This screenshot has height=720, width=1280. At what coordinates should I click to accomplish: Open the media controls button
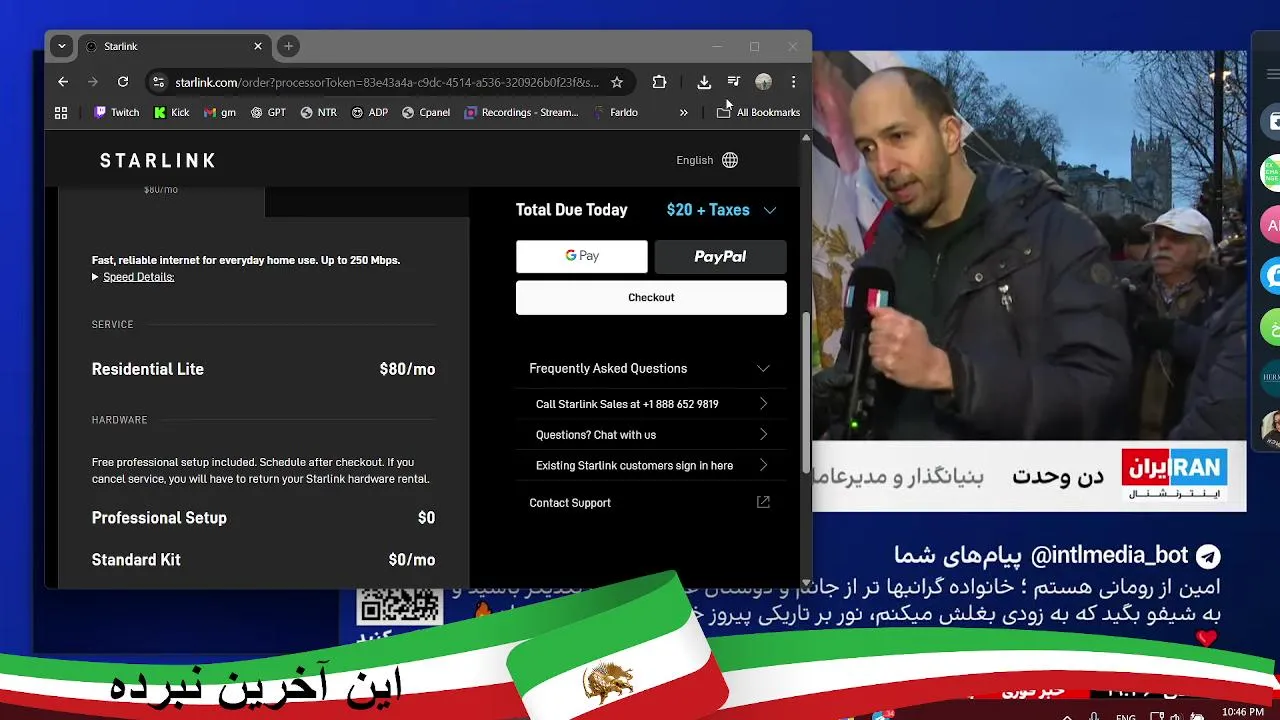[734, 82]
